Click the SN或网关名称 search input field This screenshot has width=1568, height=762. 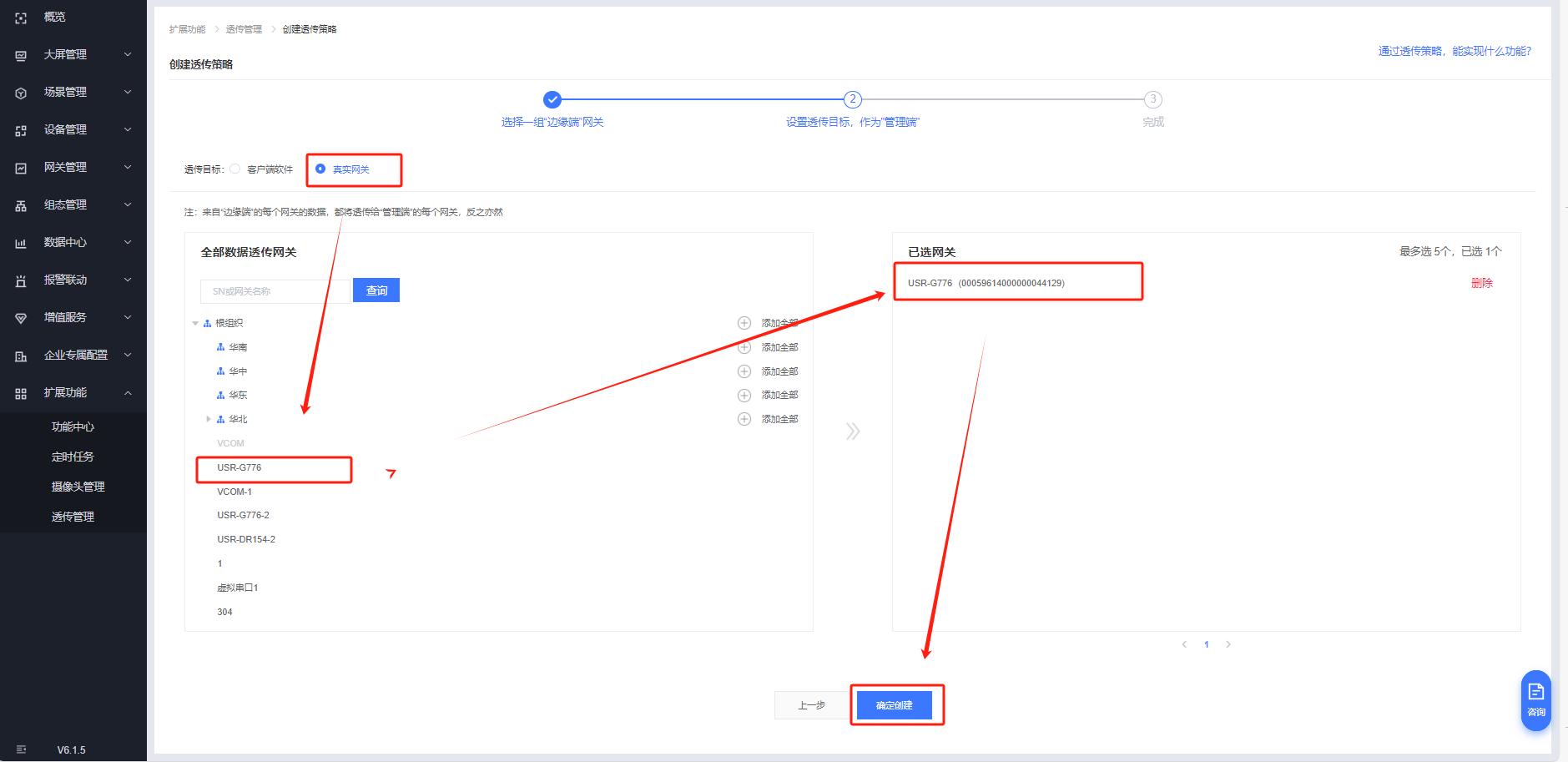(275, 290)
